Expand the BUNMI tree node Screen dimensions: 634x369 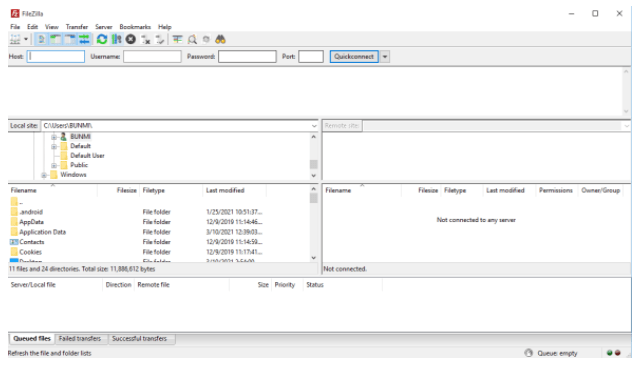(54, 137)
